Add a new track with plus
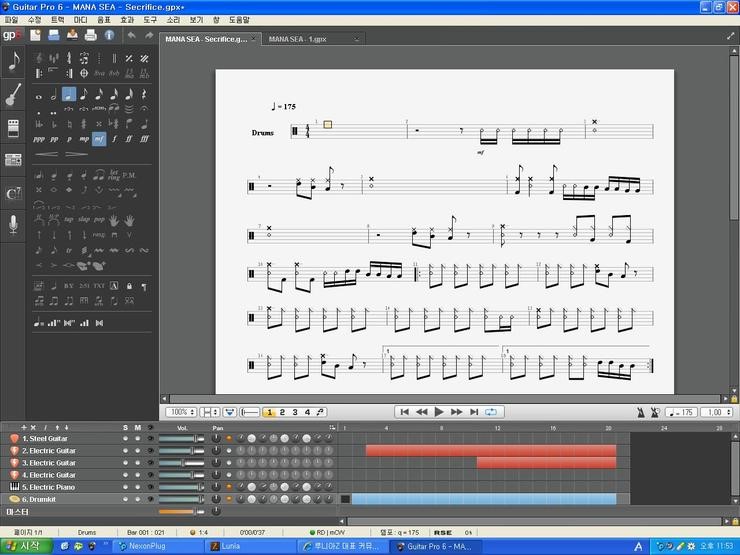This screenshot has height=555, width=740. point(24,428)
